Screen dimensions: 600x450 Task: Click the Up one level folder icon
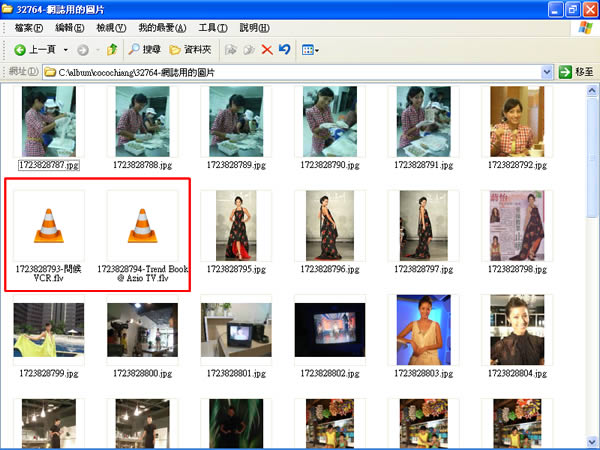(x=112, y=50)
